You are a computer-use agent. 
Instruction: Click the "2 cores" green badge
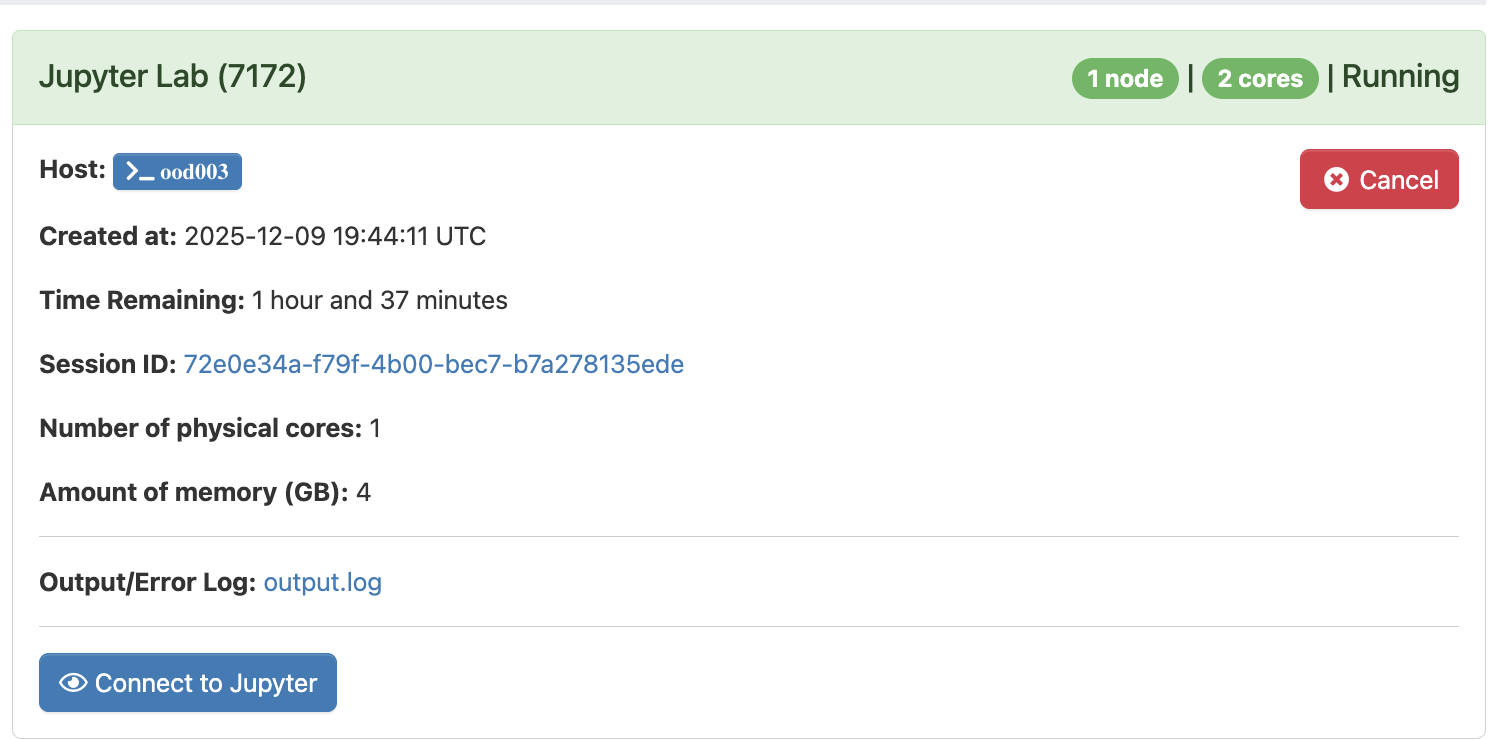[x=1260, y=78]
